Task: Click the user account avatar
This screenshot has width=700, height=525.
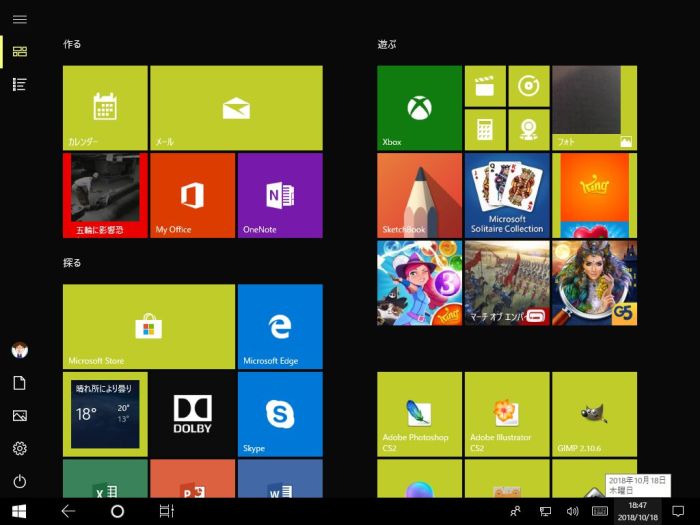Action: [x=19, y=350]
